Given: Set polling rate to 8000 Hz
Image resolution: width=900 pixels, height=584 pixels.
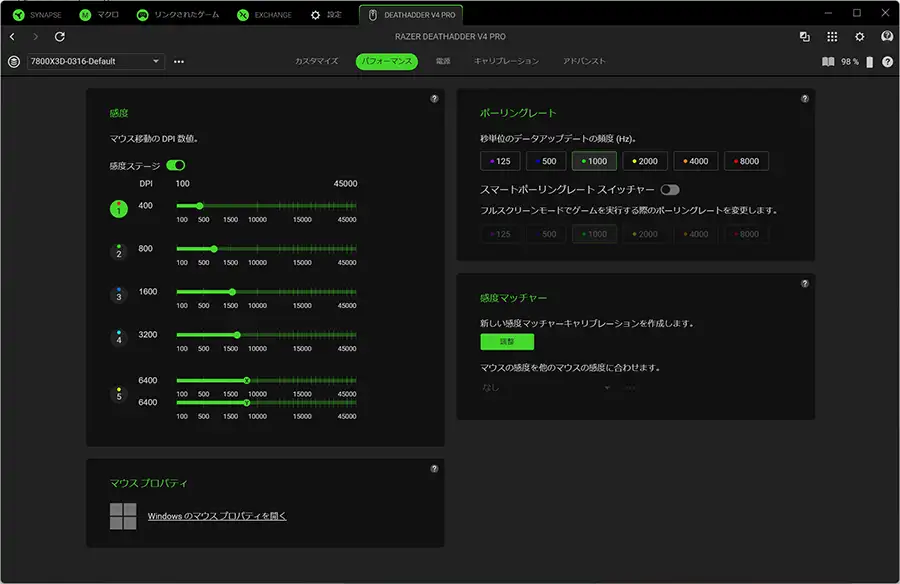Looking at the screenshot, I should coord(746,161).
